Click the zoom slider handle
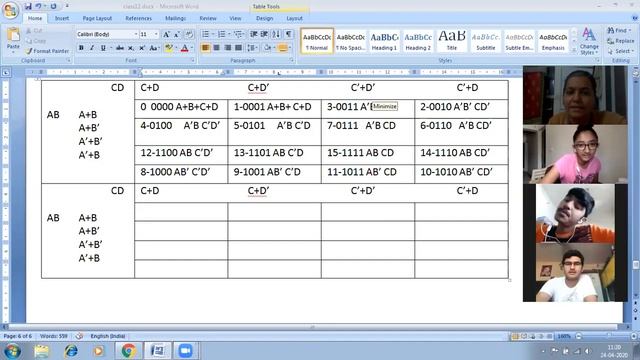Screen dimensions: 640x360 click(609, 336)
